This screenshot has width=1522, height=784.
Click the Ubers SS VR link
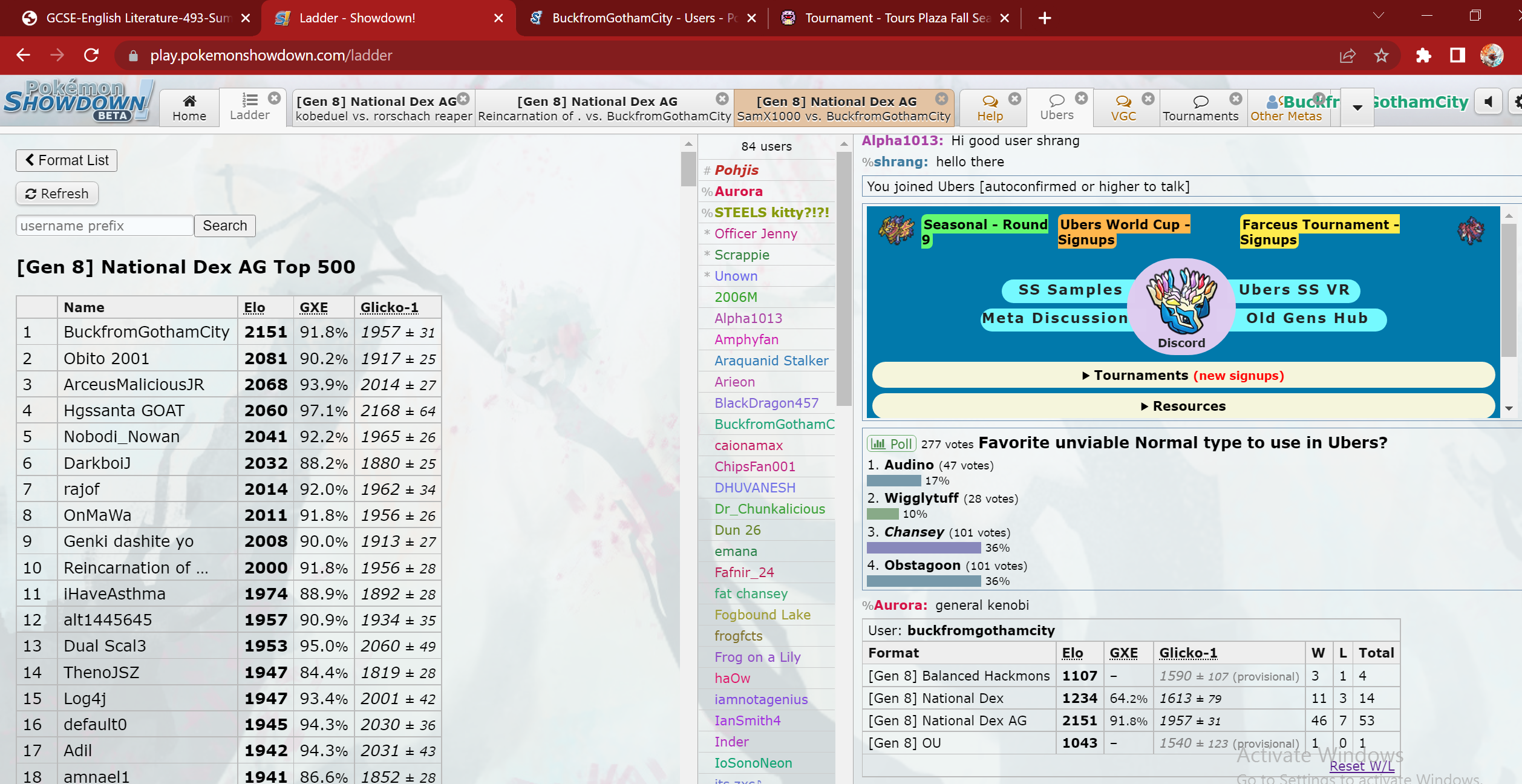[1296, 289]
